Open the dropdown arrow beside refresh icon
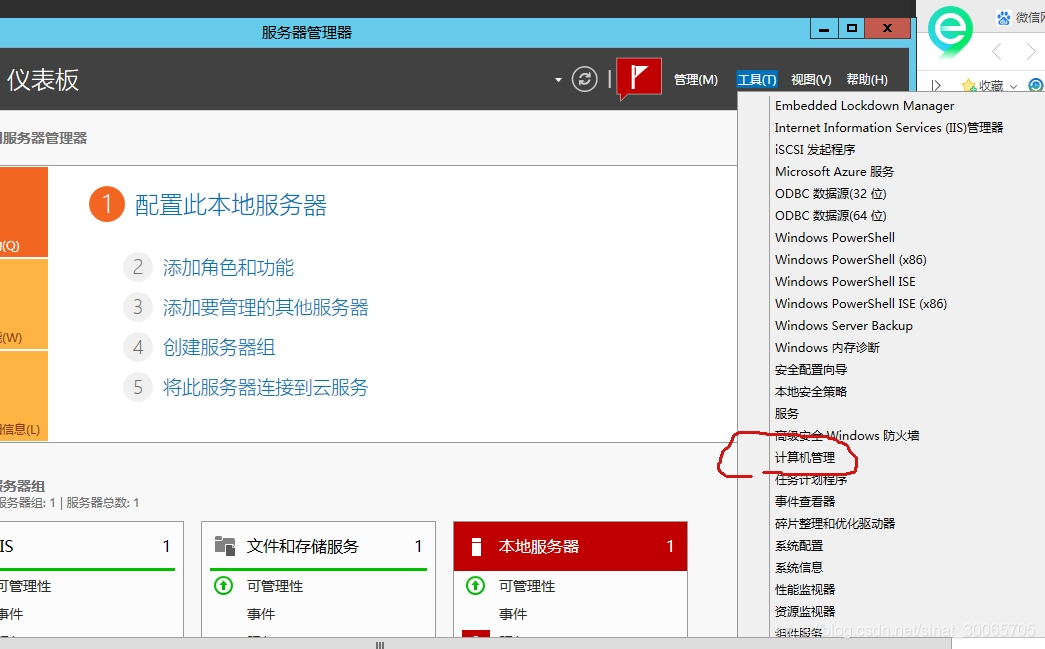The height and width of the screenshot is (649, 1045). [x=558, y=80]
